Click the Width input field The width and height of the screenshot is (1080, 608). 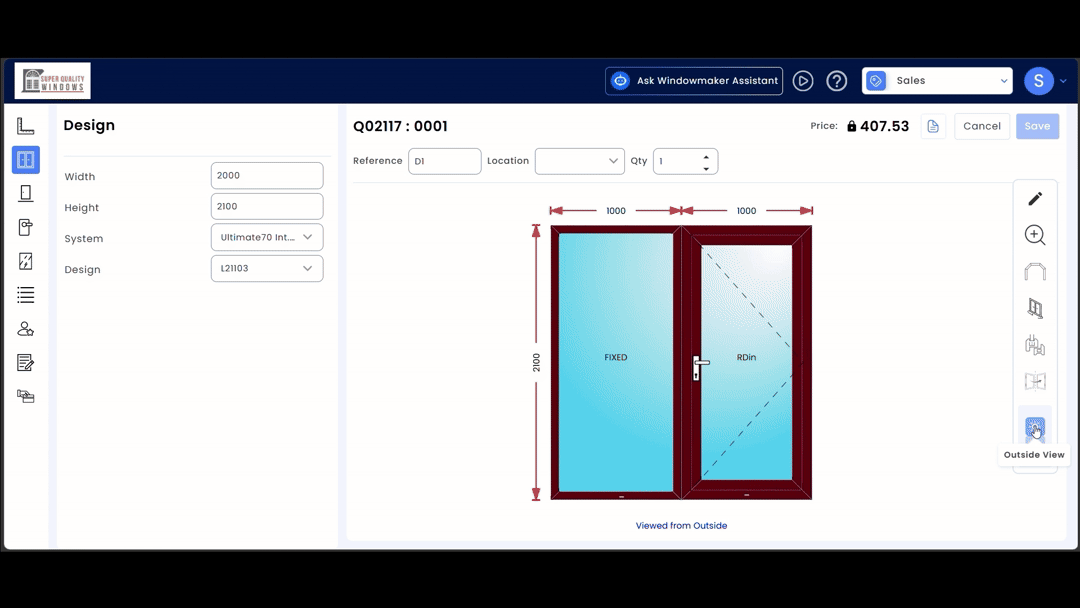[x=267, y=176]
